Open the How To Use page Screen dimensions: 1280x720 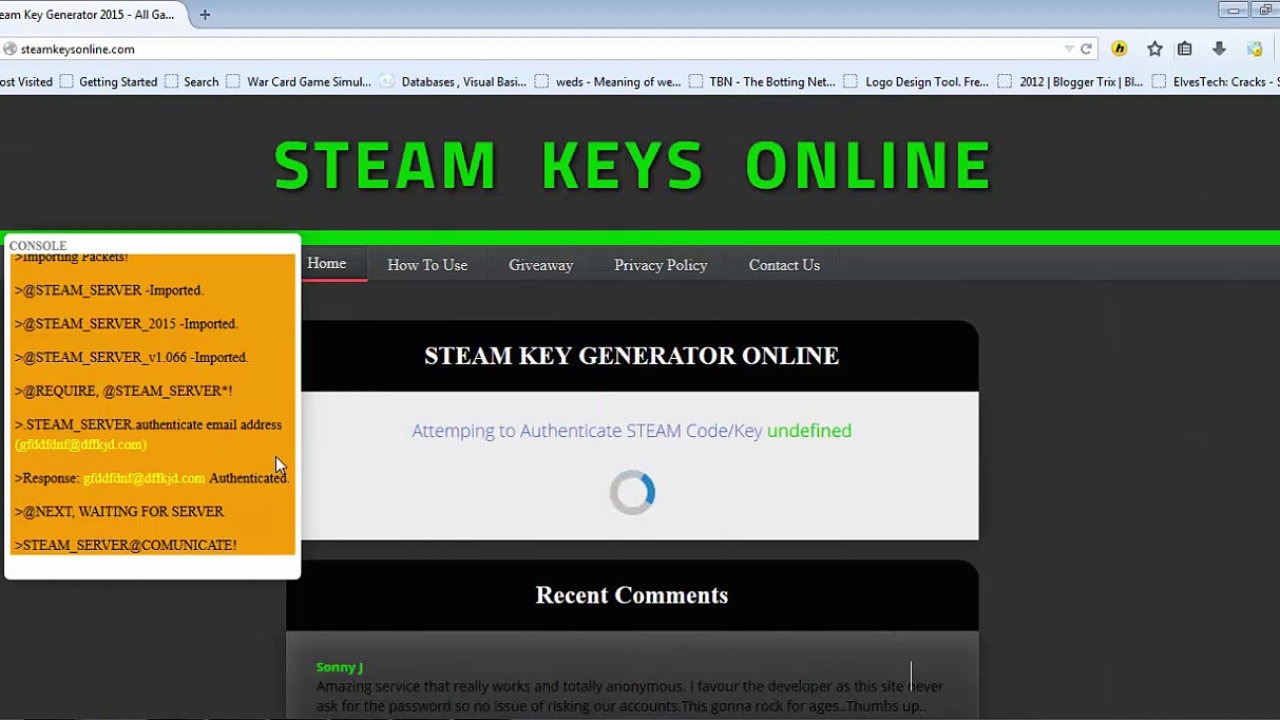point(427,265)
